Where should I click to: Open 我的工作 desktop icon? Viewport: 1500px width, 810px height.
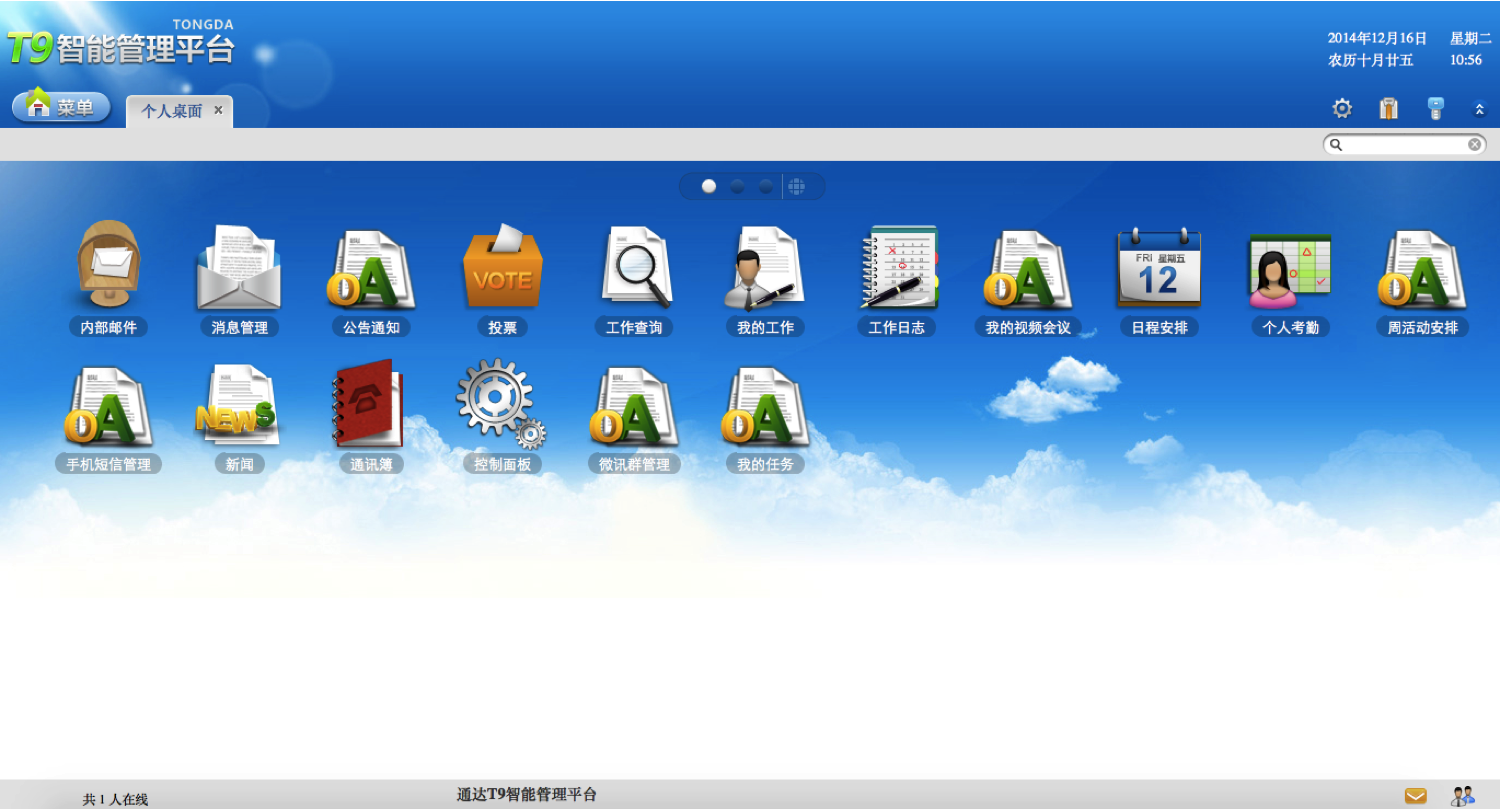pos(765,268)
